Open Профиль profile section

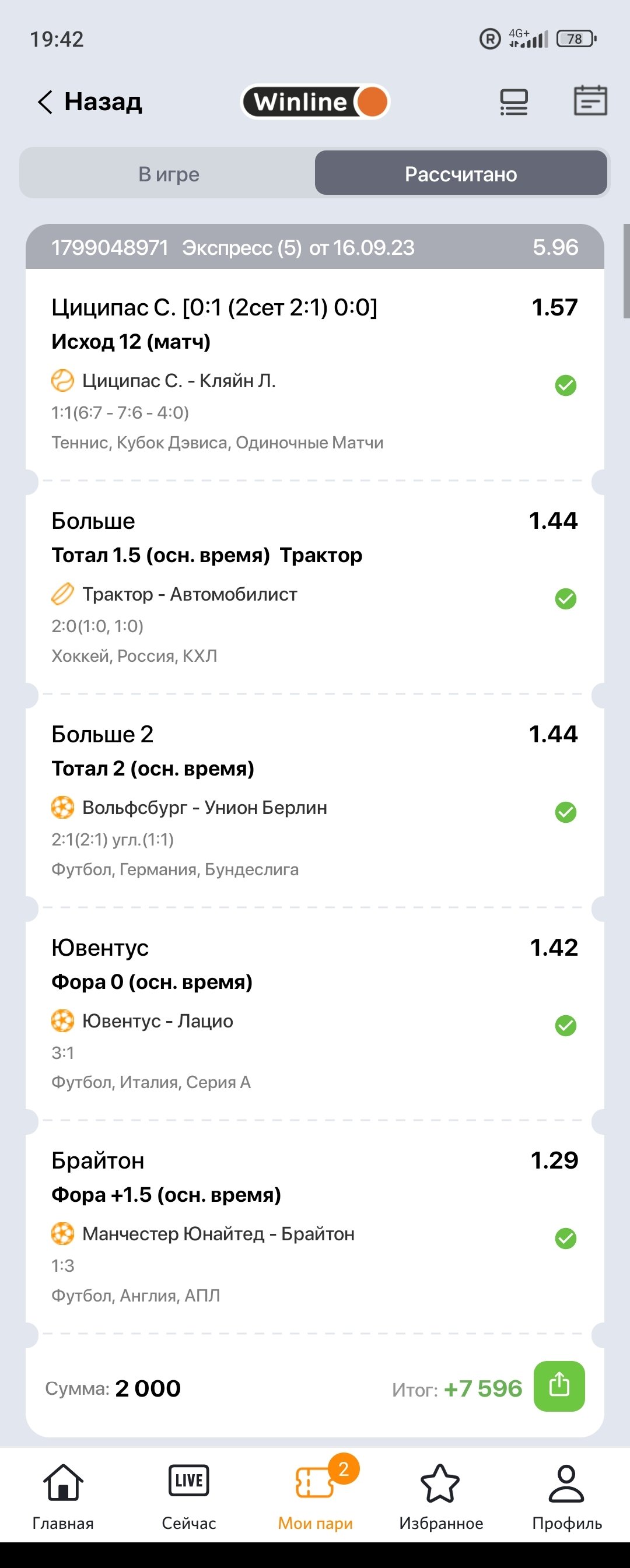coord(566,1496)
